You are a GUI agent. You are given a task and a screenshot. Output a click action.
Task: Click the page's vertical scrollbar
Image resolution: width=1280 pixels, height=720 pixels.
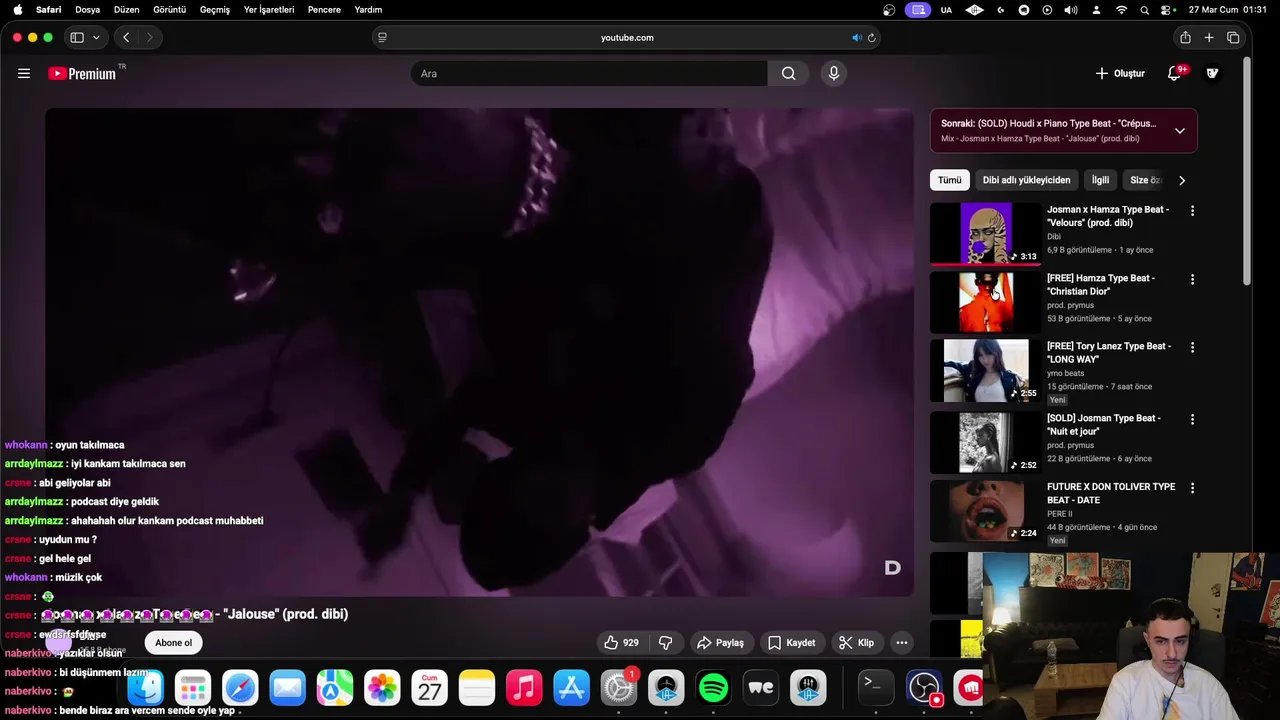1246,170
